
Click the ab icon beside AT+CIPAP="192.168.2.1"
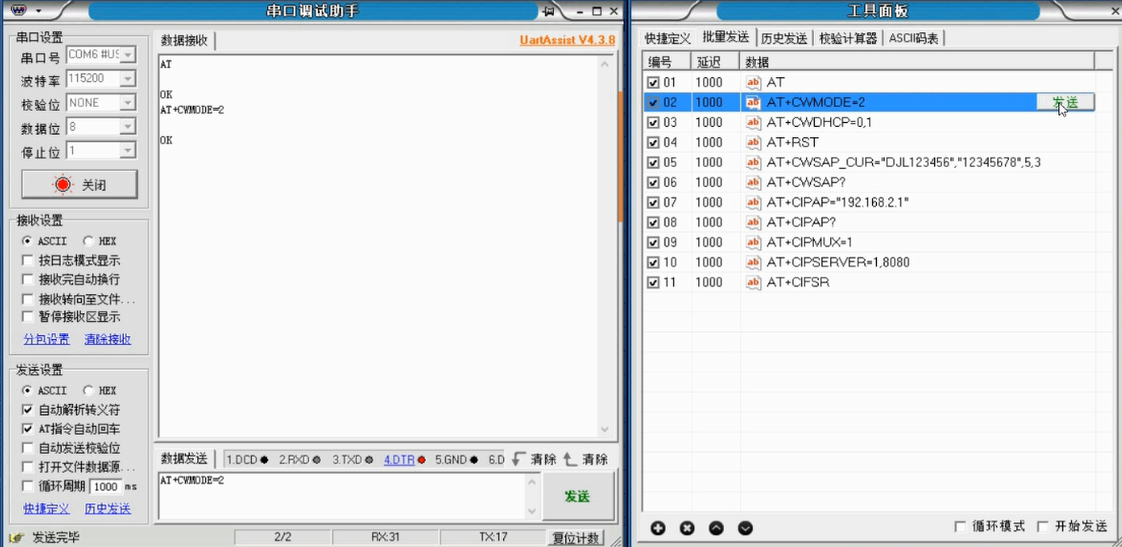[x=753, y=203]
